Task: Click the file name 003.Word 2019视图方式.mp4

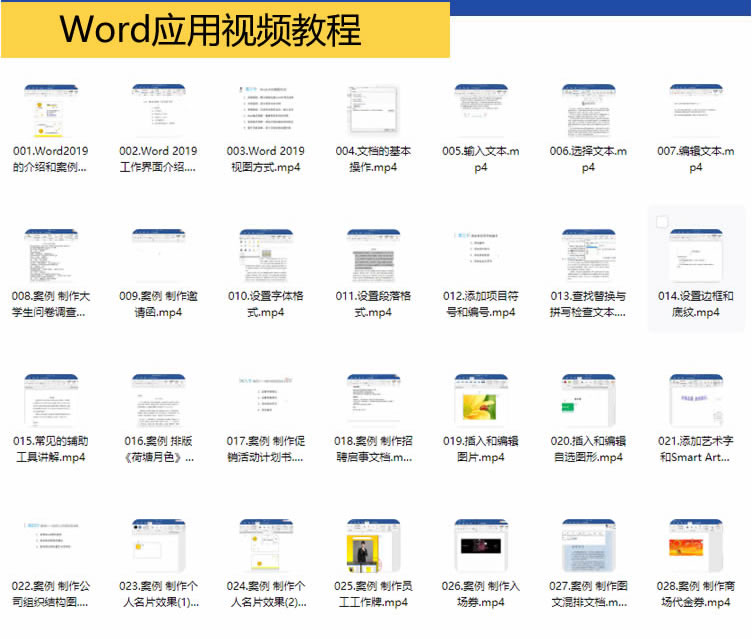Action: pos(266,159)
